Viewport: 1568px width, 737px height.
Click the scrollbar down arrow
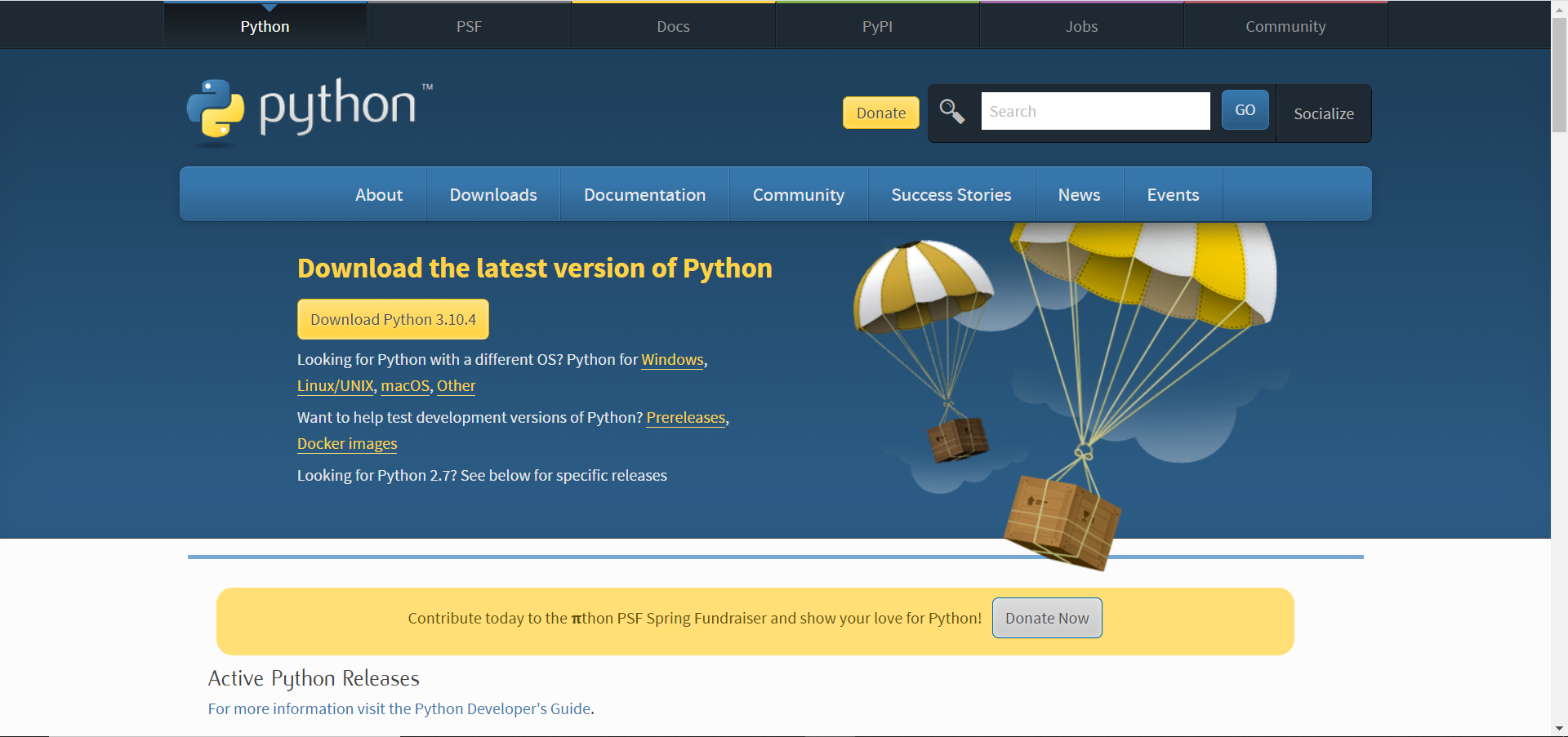point(1559,729)
